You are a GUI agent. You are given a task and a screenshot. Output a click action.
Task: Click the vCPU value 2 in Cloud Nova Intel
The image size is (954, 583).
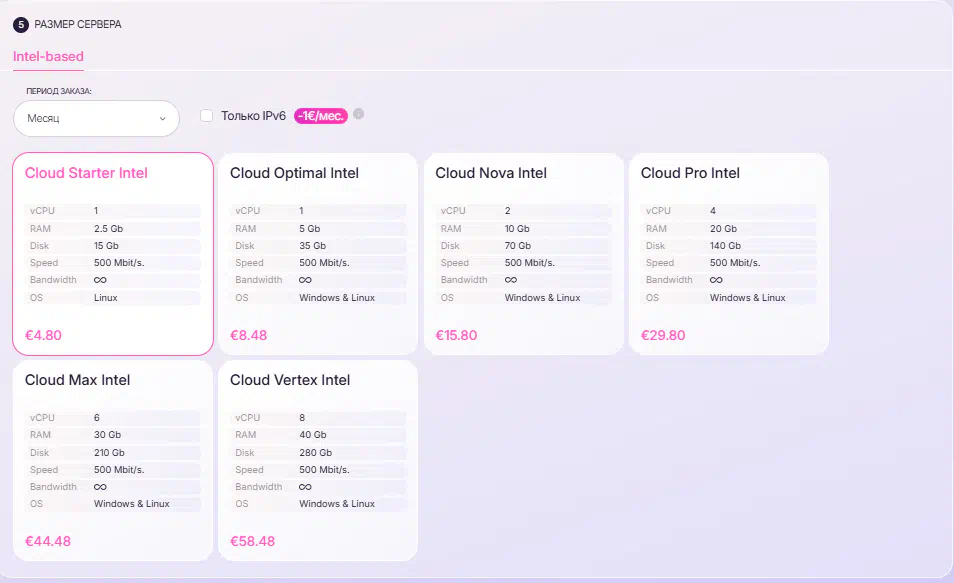[x=507, y=211]
